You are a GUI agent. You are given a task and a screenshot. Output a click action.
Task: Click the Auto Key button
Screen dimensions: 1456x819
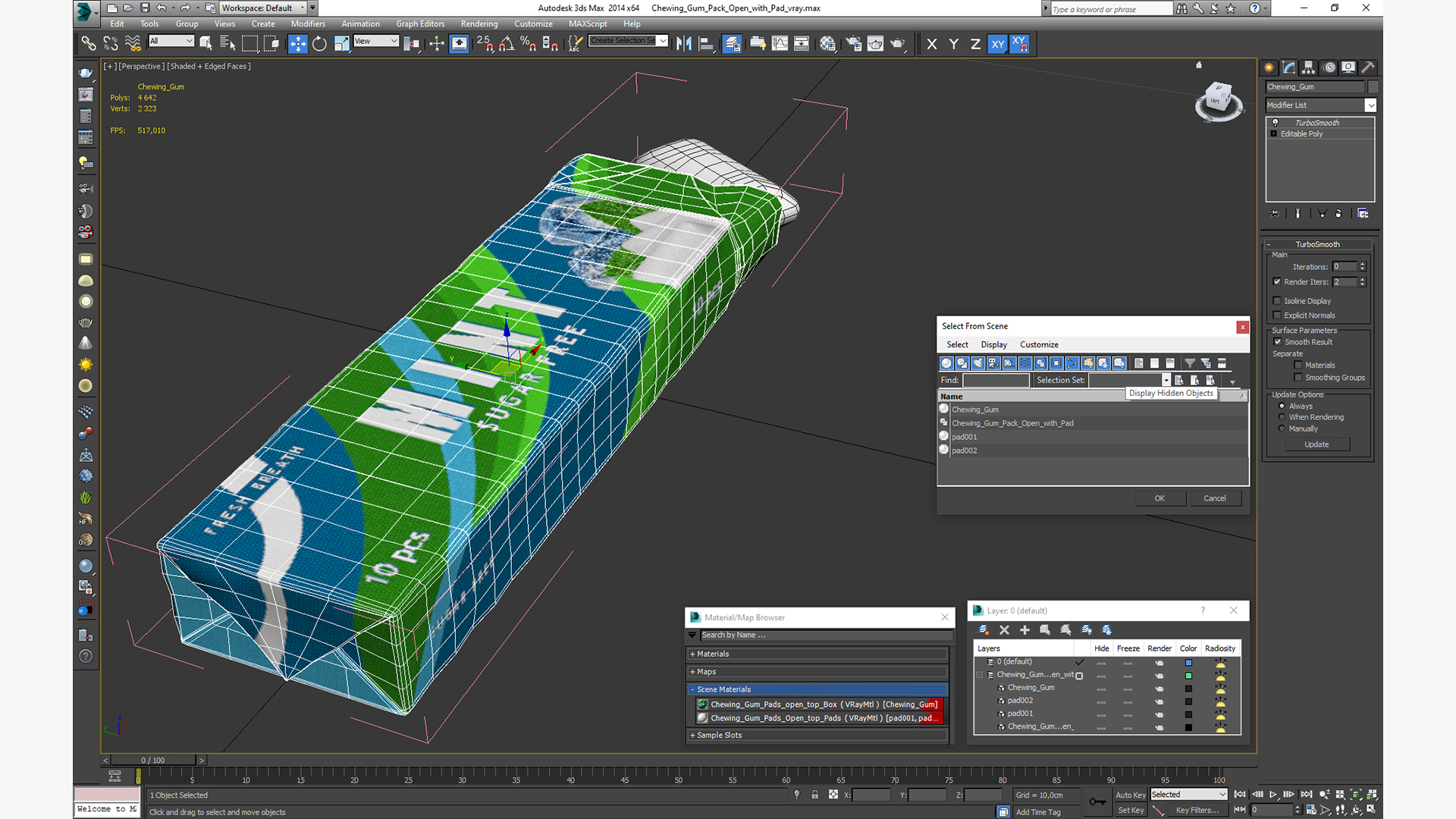click(x=1130, y=795)
